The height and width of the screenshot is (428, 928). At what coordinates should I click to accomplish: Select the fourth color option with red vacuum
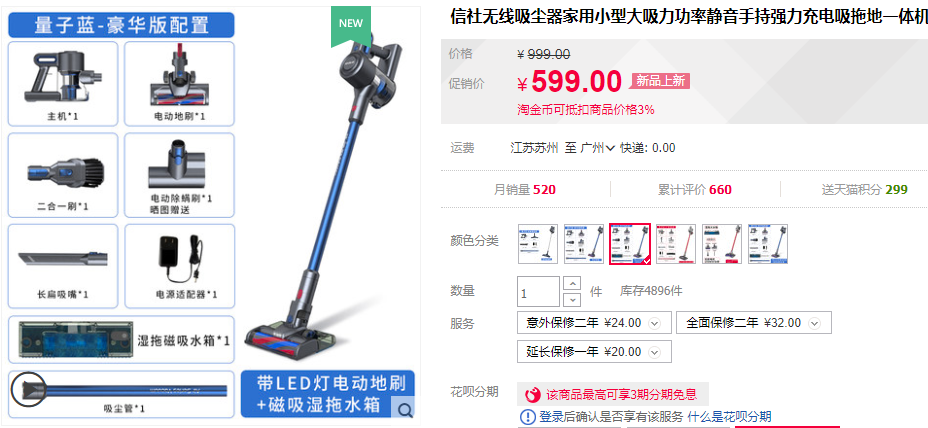(x=676, y=244)
